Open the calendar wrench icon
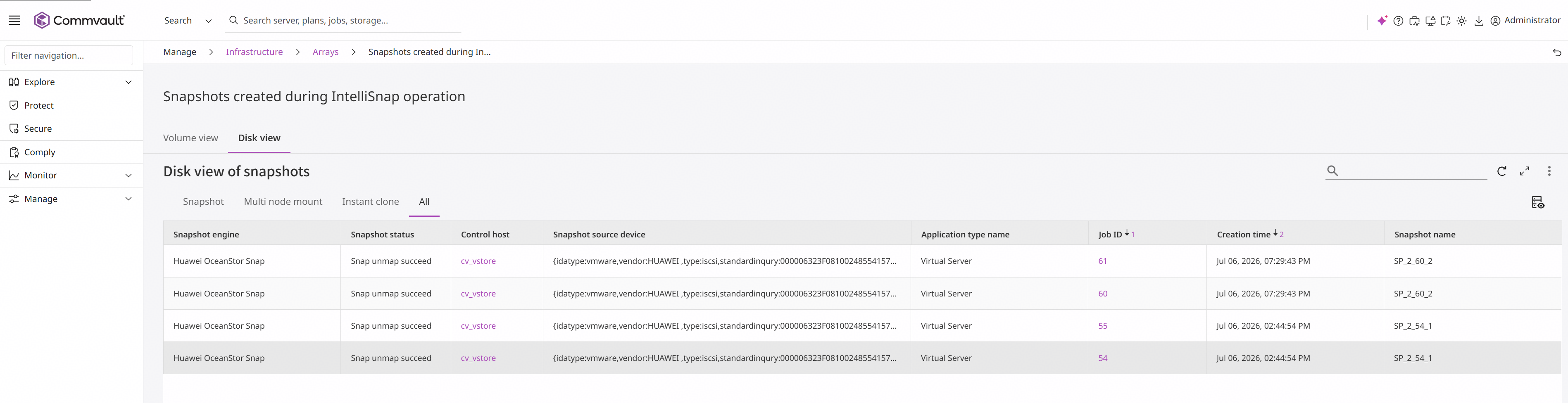 [1446, 21]
